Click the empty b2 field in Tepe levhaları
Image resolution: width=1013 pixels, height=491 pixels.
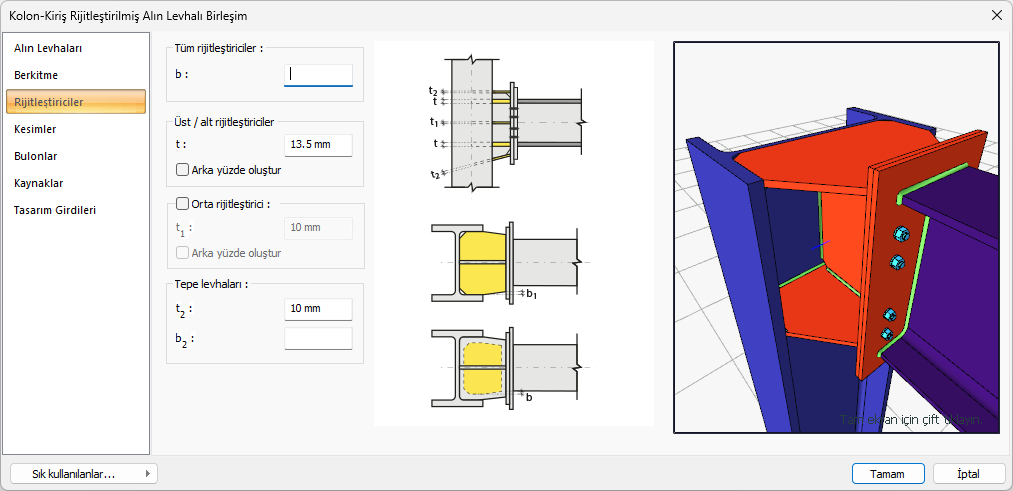(x=318, y=339)
